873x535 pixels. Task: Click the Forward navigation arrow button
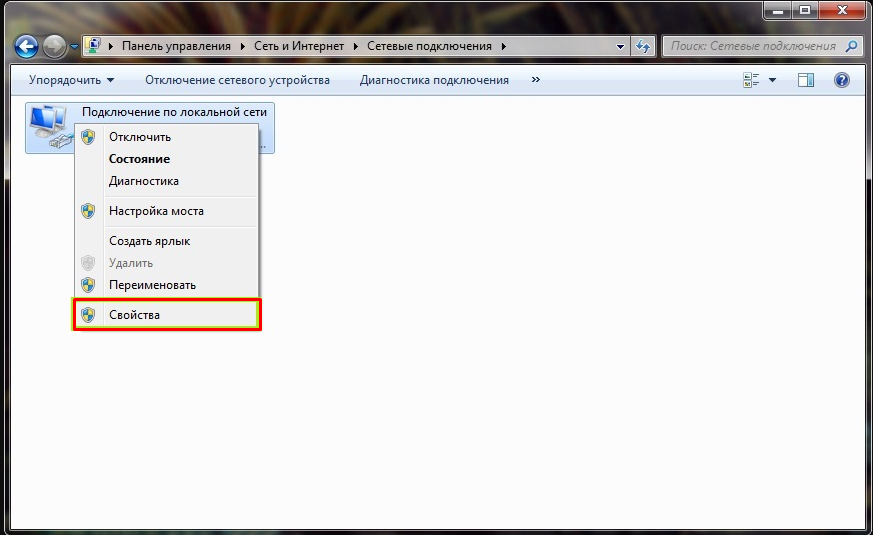(54, 46)
